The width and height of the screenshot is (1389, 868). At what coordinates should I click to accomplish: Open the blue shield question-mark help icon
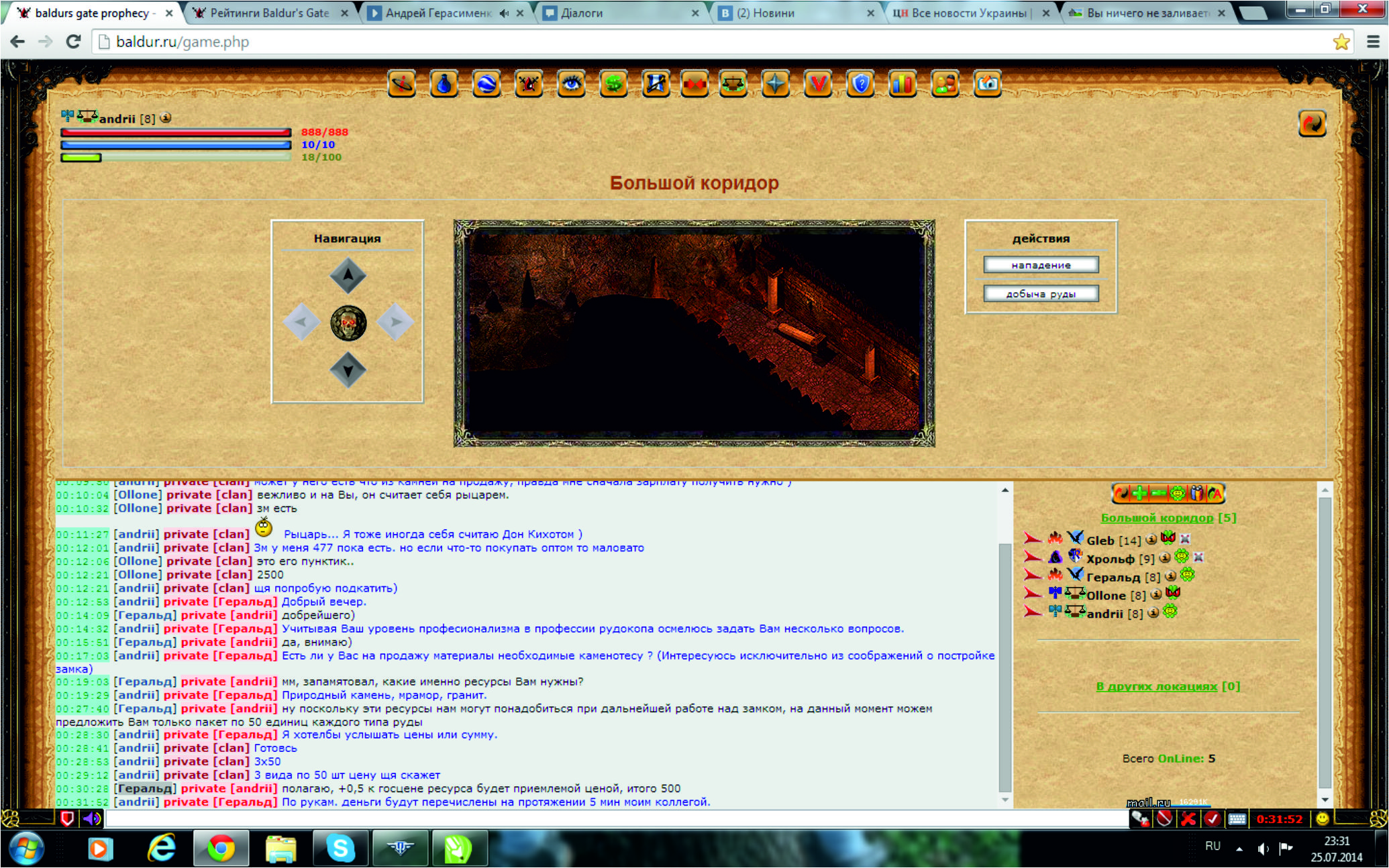pos(860,84)
